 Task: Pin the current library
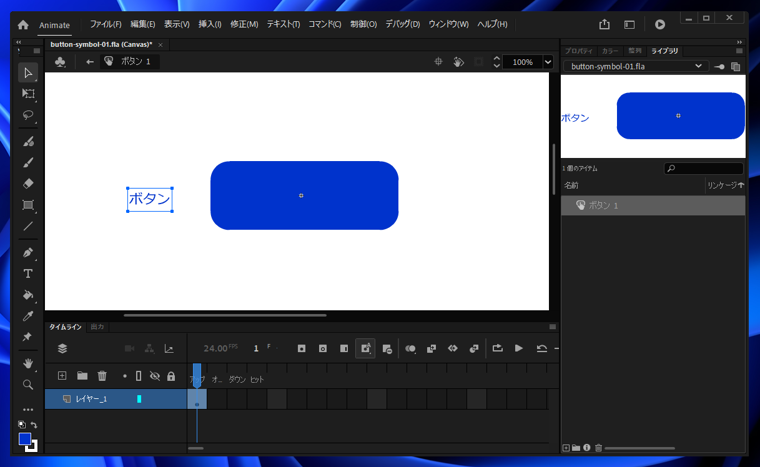click(x=720, y=67)
